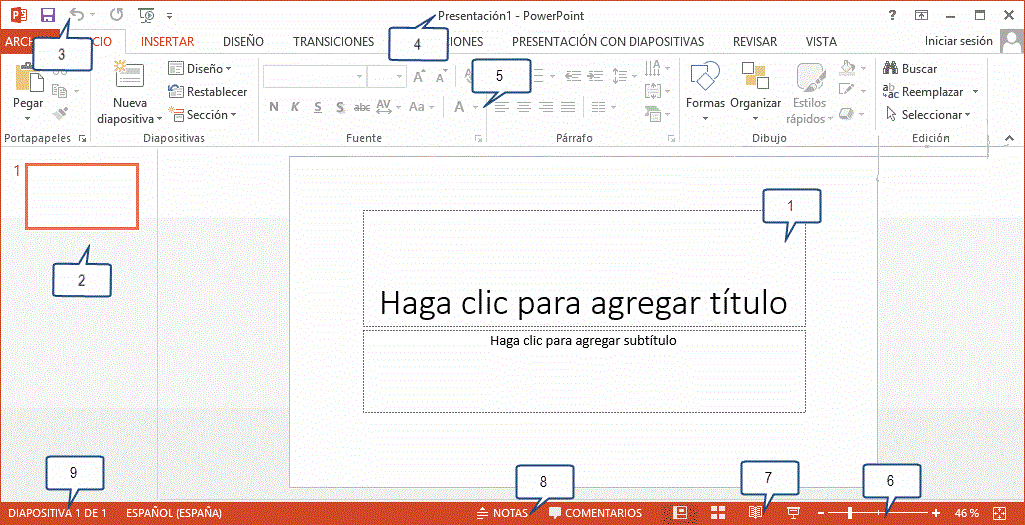Switch to Slide Sorter view in status bar
Screen dimensions: 1025x525
pos(717,513)
